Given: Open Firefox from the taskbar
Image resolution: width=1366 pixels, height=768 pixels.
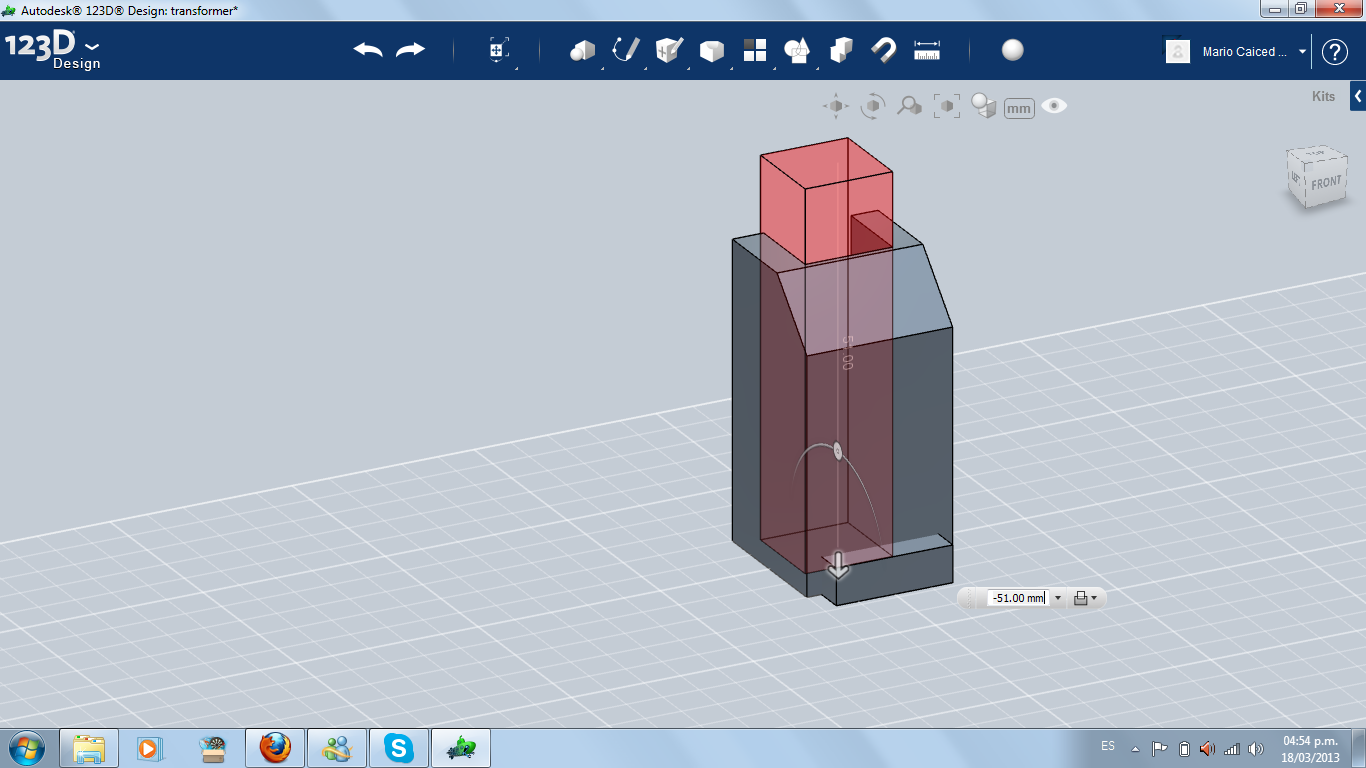Looking at the screenshot, I should point(275,748).
